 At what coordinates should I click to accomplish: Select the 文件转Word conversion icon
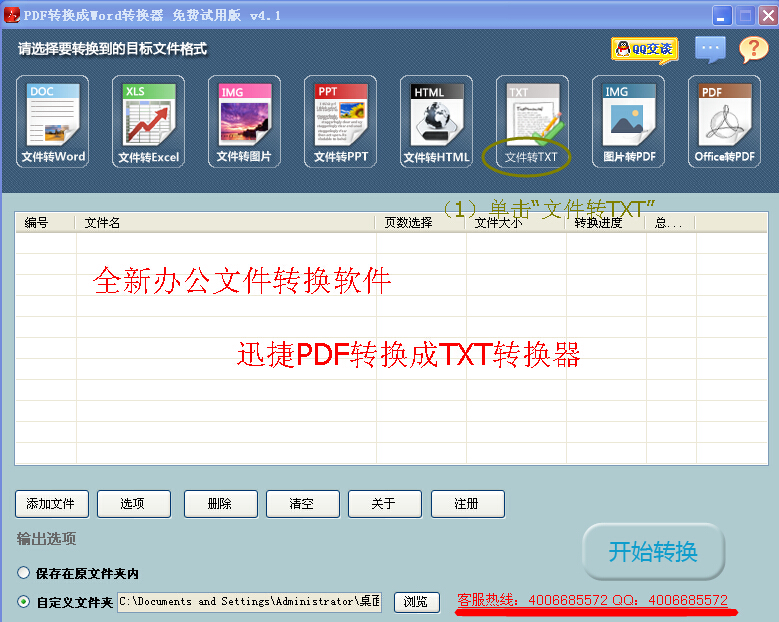53,121
